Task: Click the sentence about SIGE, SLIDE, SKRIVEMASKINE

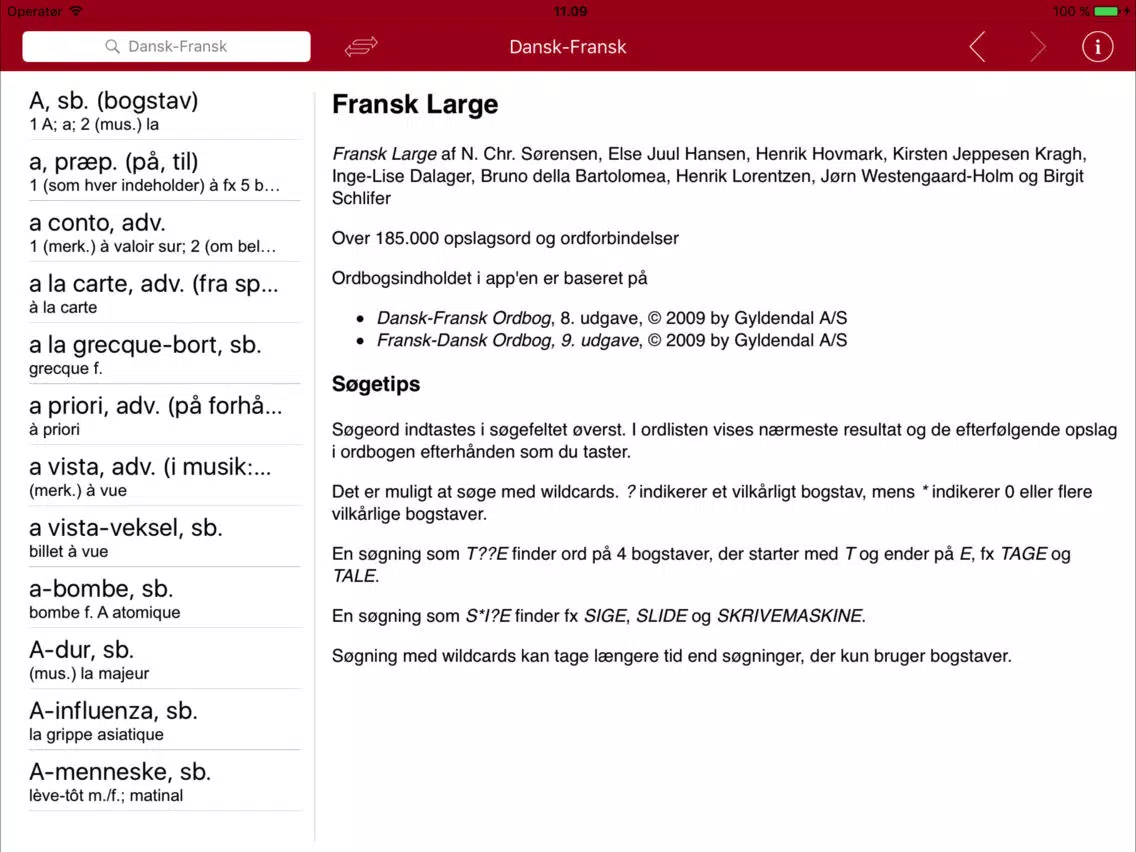Action: tap(598, 616)
